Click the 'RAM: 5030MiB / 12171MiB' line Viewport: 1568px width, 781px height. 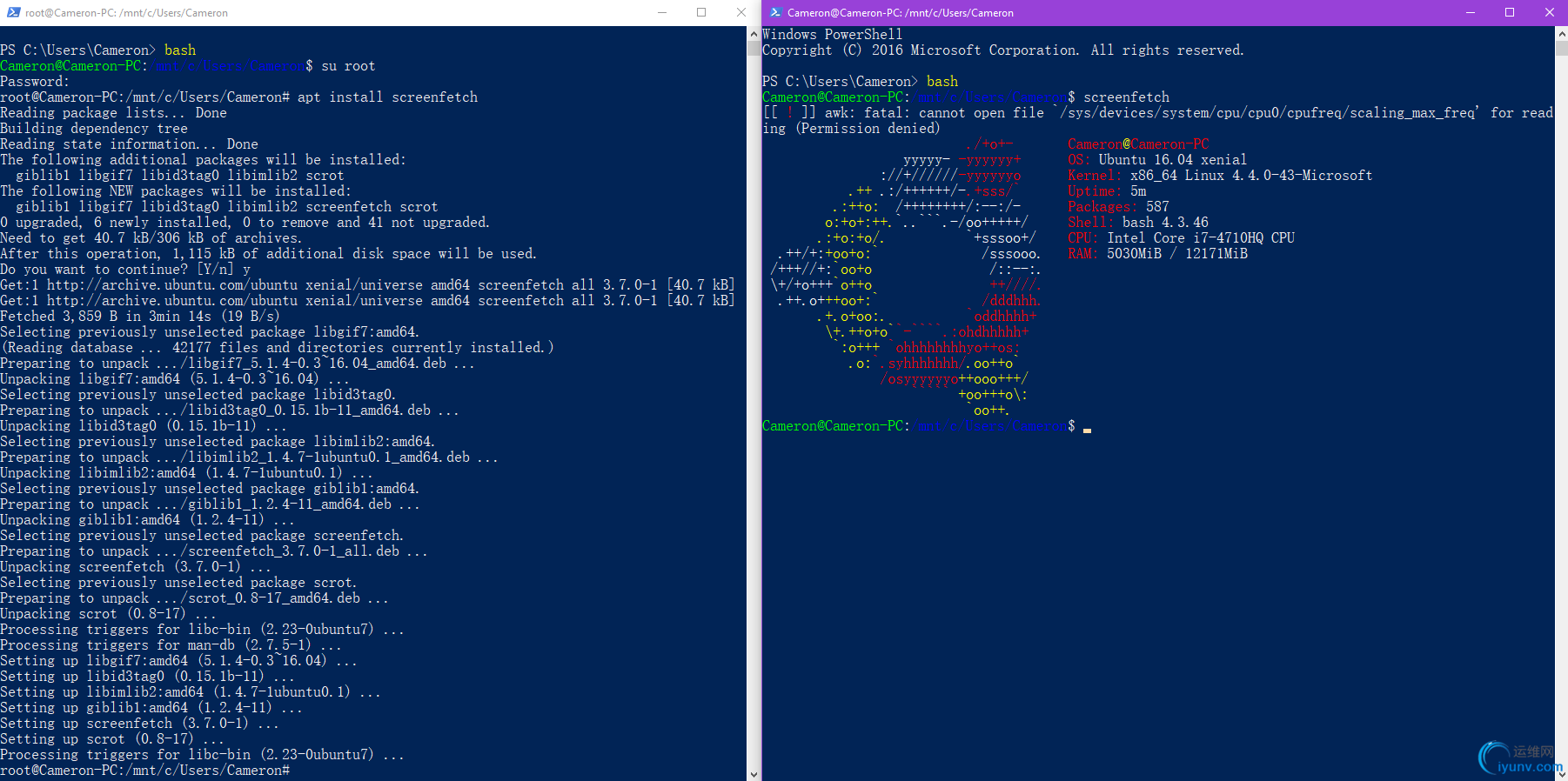1157,254
